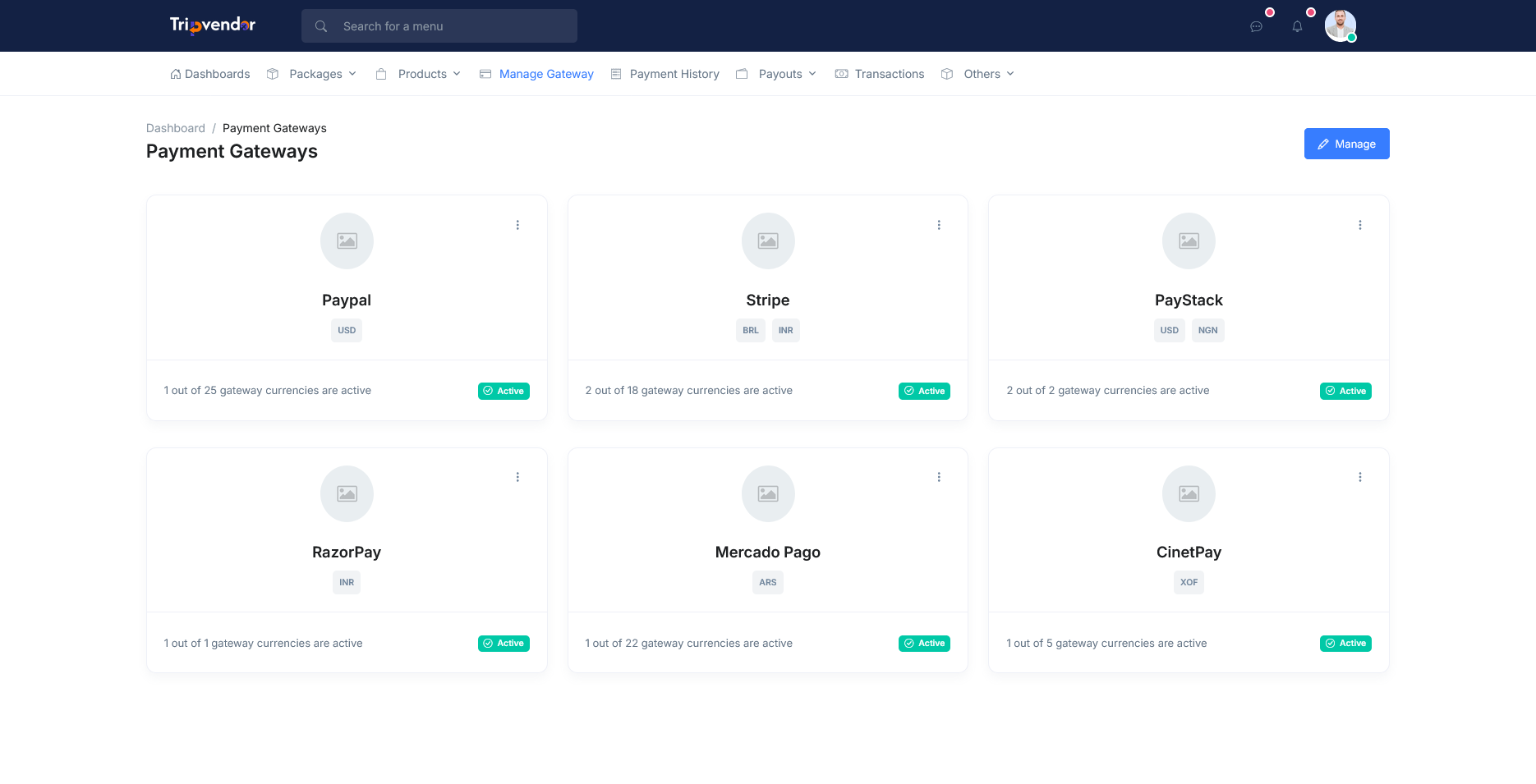The image size is (1536, 784).
Task: Click the ARS tag on Mercado Pago
Action: click(x=768, y=582)
